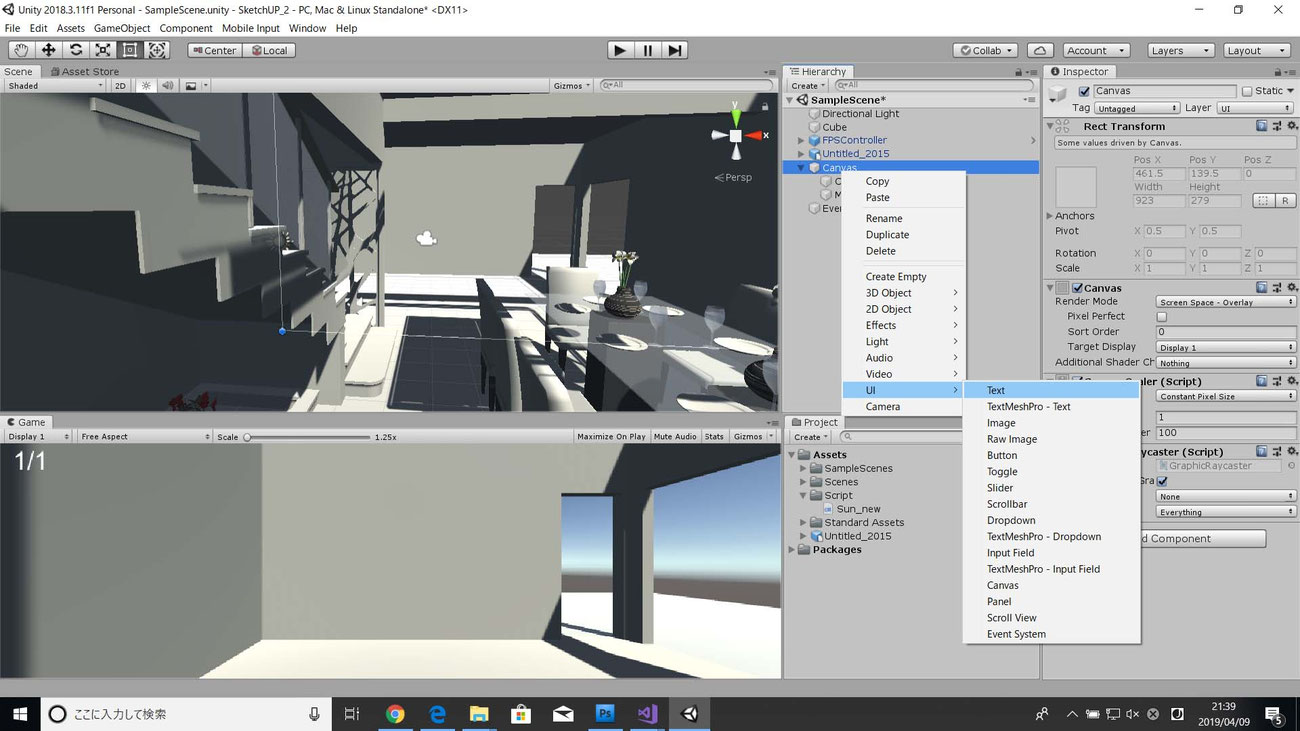Viewport: 1300px width, 731px height.
Task: Toggle the Static checkbox
Action: coord(1247,91)
